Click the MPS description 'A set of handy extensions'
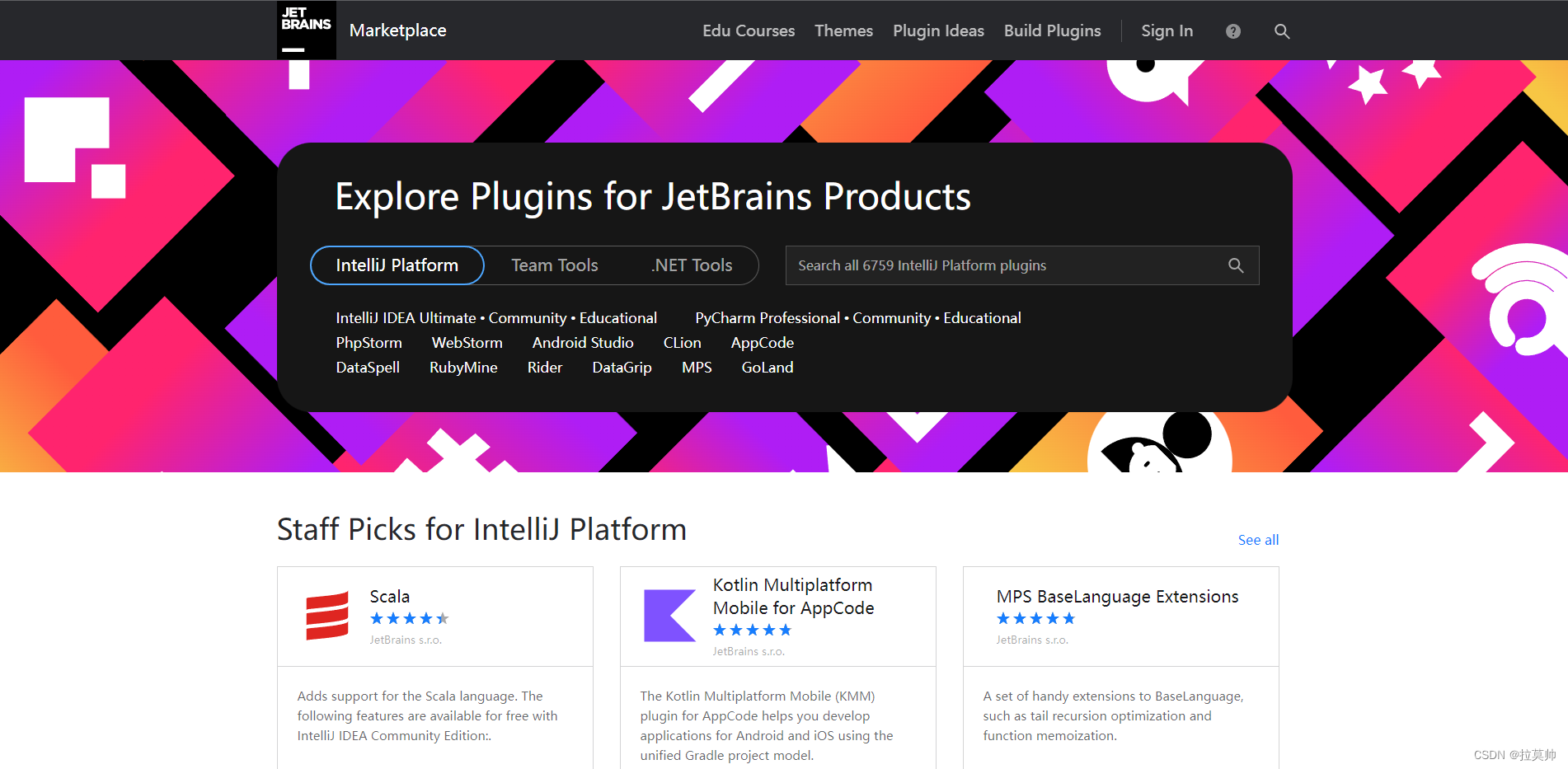1568x769 pixels. click(x=1113, y=715)
